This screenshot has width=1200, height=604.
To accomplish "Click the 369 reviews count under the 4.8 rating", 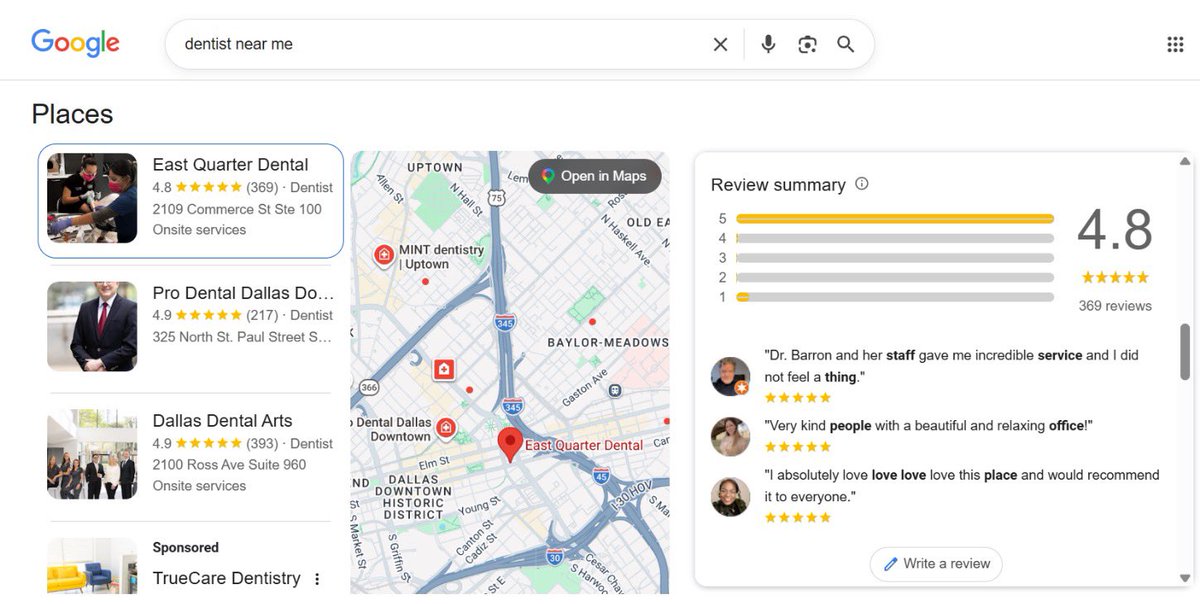I will (x=1115, y=306).
